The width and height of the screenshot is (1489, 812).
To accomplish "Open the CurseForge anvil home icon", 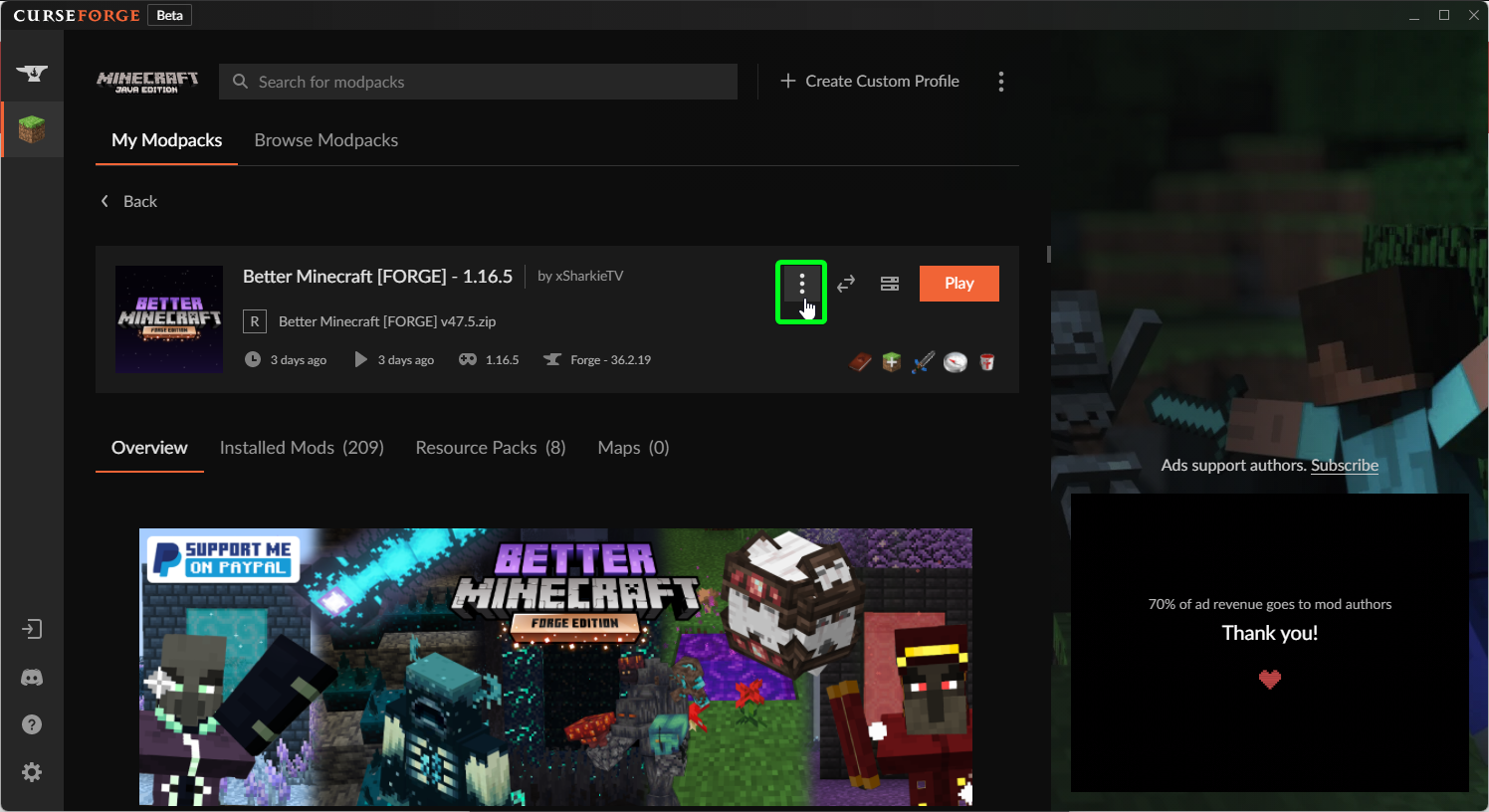I will coord(32,73).
